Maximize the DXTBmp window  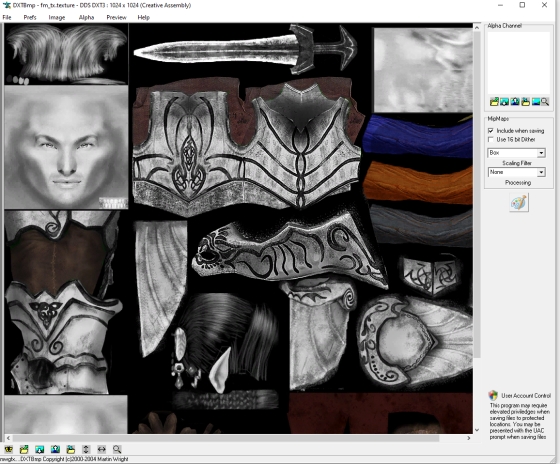(x=522, y=5)
